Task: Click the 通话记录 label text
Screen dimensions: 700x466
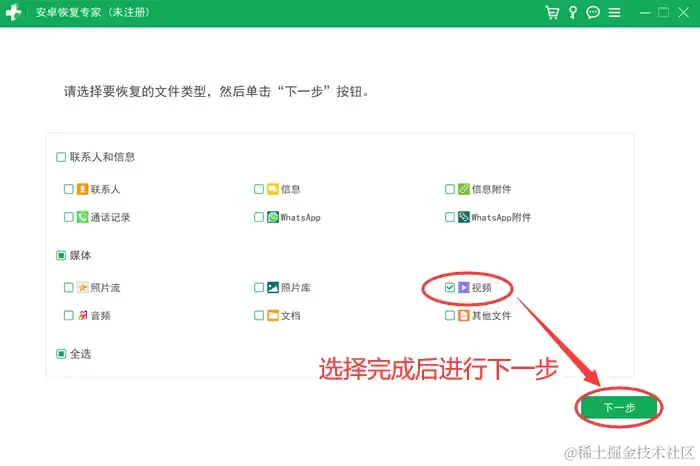Action: pyautogui.click(x=110, y=217)
